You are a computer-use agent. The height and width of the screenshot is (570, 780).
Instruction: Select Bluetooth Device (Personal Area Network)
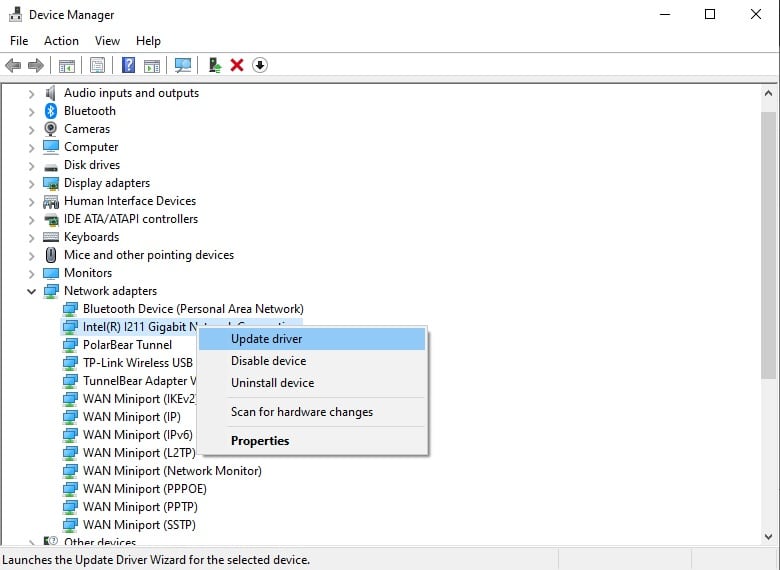tap(193, 309)
